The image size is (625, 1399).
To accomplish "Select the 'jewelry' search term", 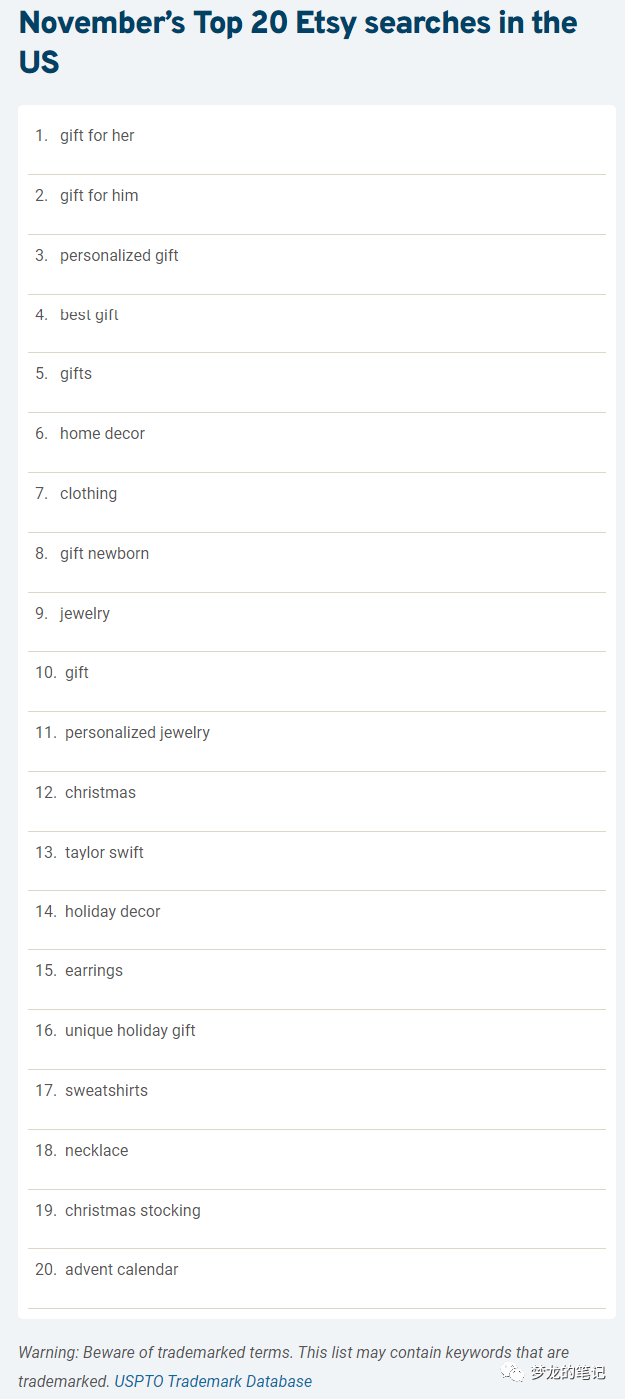I will (x=85, y=613).
